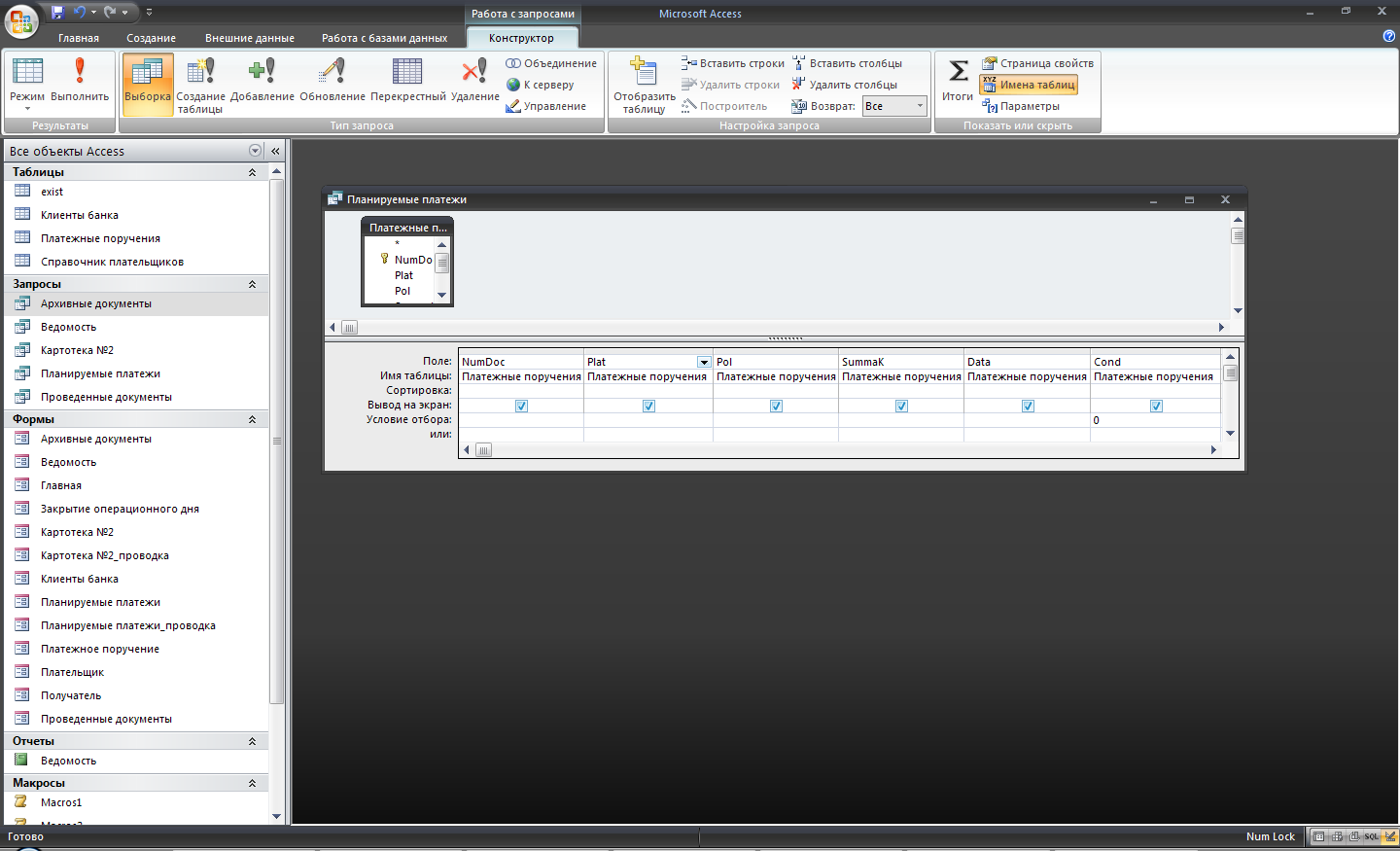Click navigation pane vertical scrollbar
The width and height of the screenshot is (1400, 851).
coord(277,441)
